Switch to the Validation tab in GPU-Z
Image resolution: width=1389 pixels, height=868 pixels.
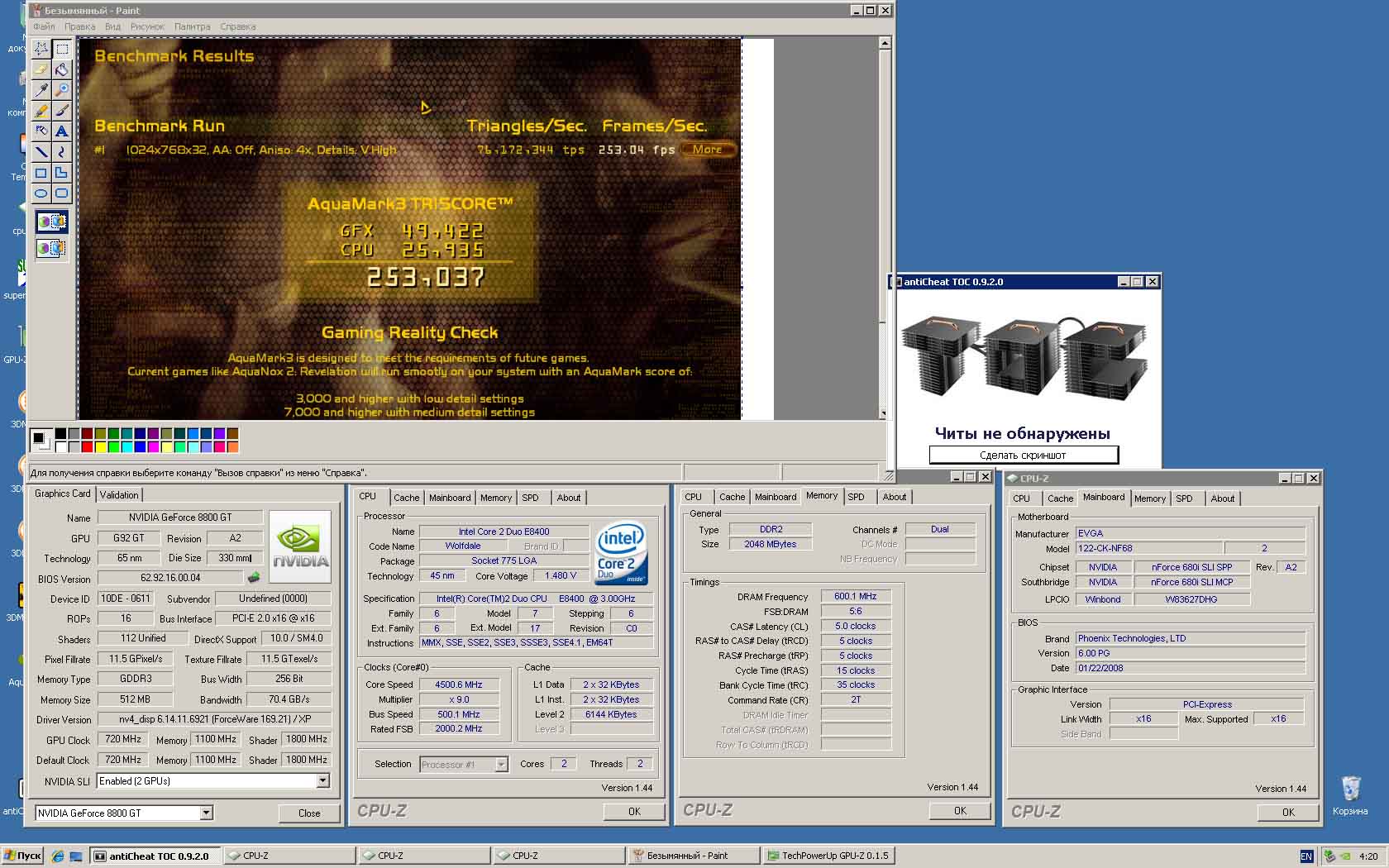tap(119, 494)
